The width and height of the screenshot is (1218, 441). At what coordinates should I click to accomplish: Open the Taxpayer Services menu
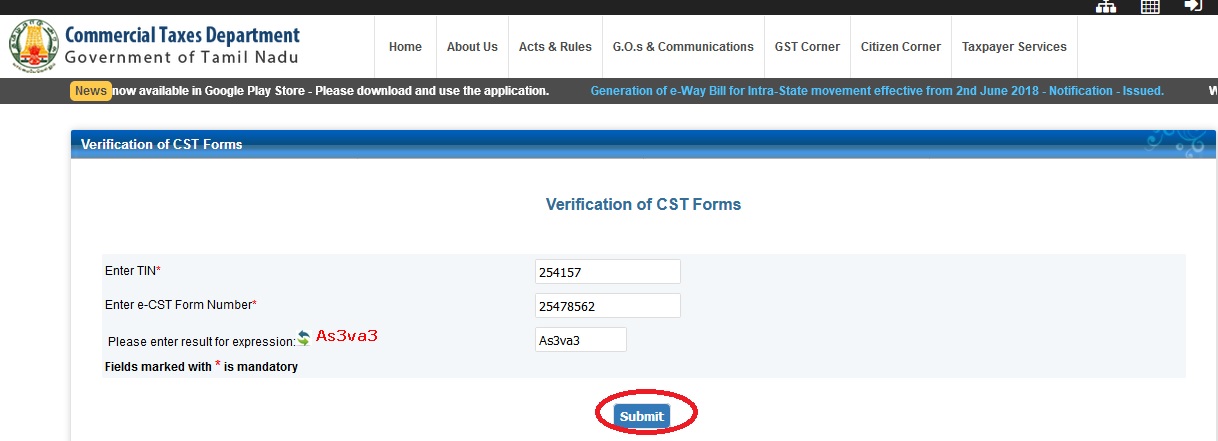click(1014, 47)
